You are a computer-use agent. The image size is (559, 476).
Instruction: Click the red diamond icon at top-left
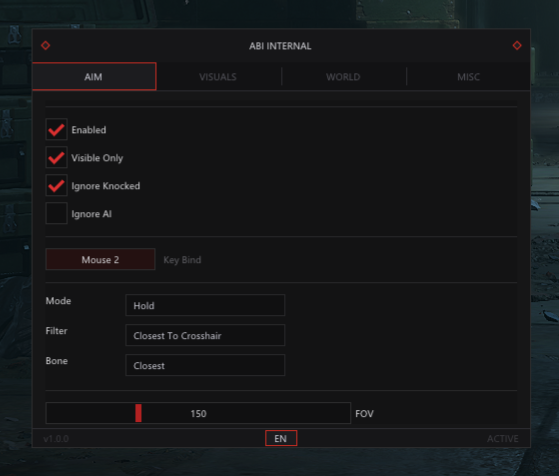pos(46,46)
